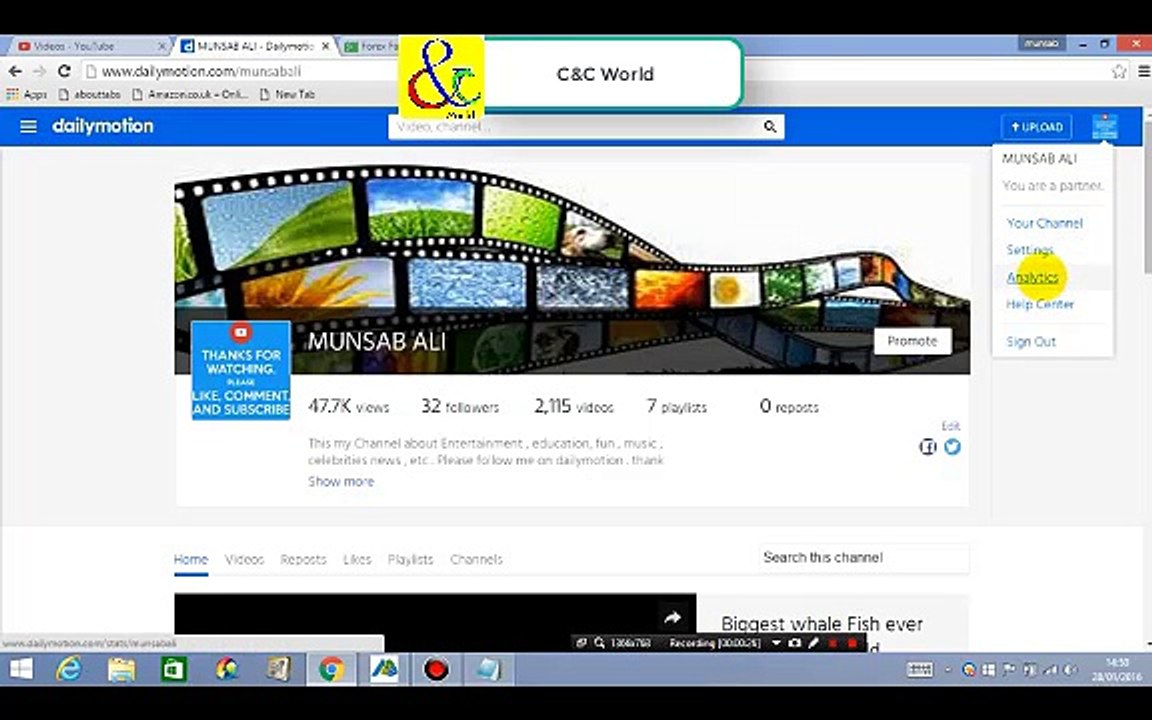The image size is (1152, 720).
Task: Click the 47.7K views count
Action: pyautogui.click(x=348, y=406)
